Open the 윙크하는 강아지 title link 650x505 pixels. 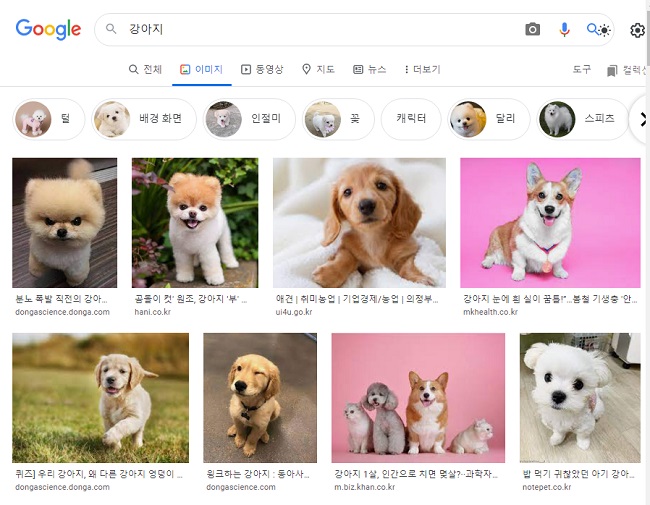coord(258,474)
